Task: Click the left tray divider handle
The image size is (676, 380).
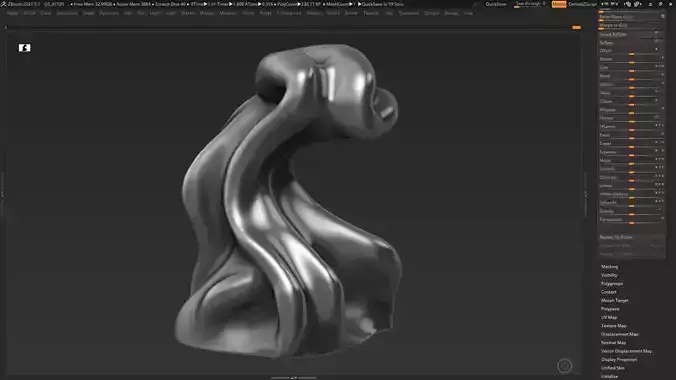Action: click(x=2, y=194)
